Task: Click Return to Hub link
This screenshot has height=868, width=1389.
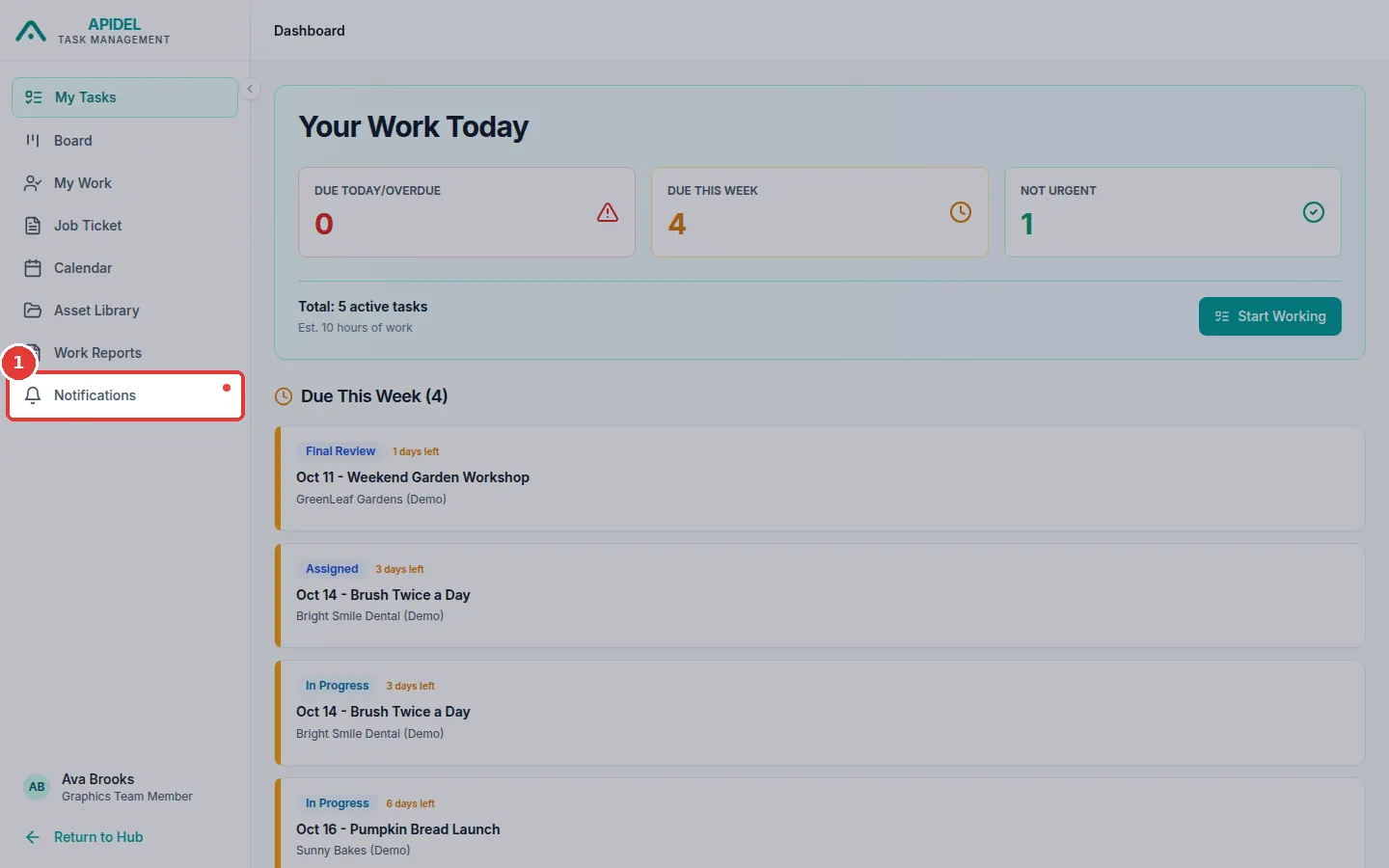Action: [98, 837]
